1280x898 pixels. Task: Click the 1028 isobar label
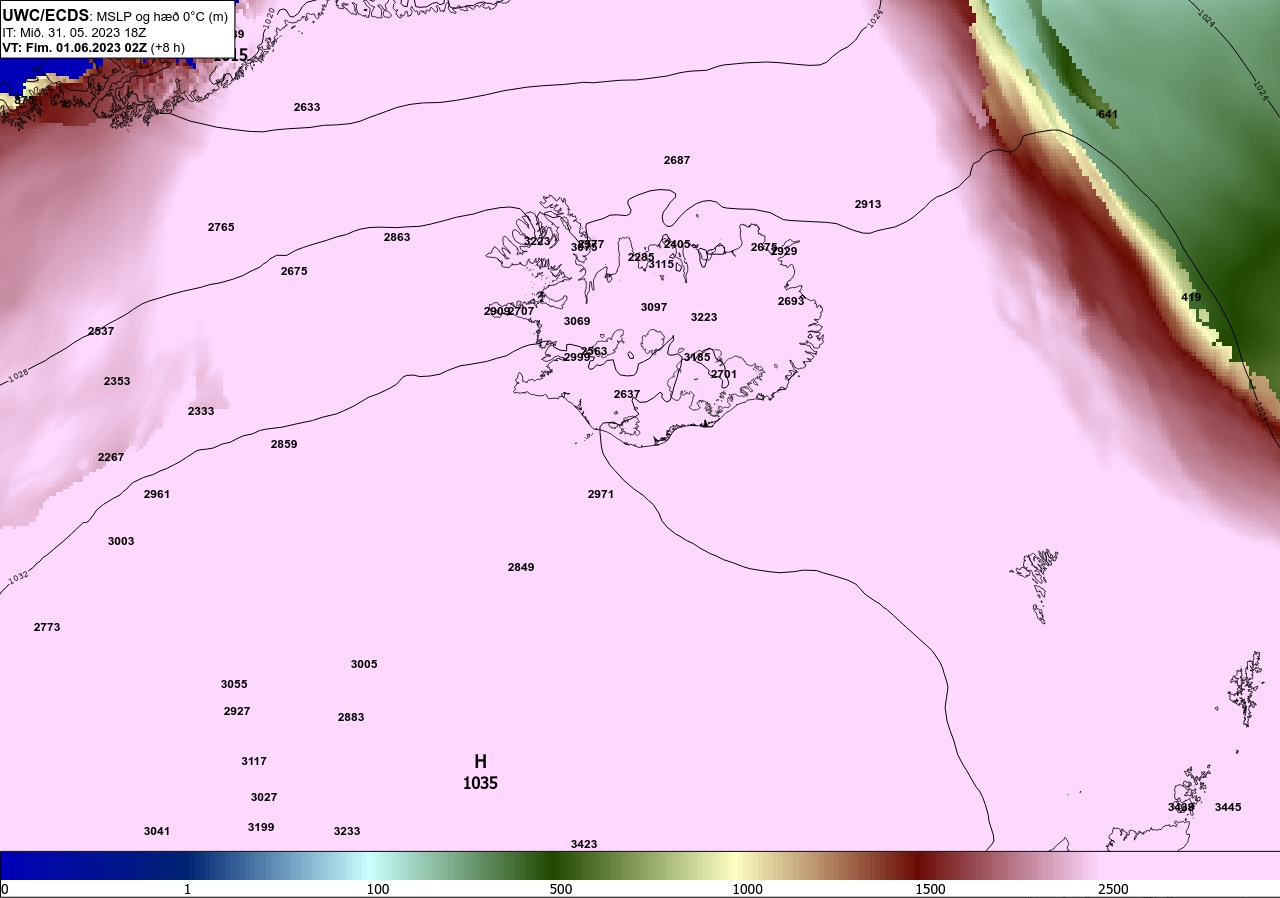point(18,377)
